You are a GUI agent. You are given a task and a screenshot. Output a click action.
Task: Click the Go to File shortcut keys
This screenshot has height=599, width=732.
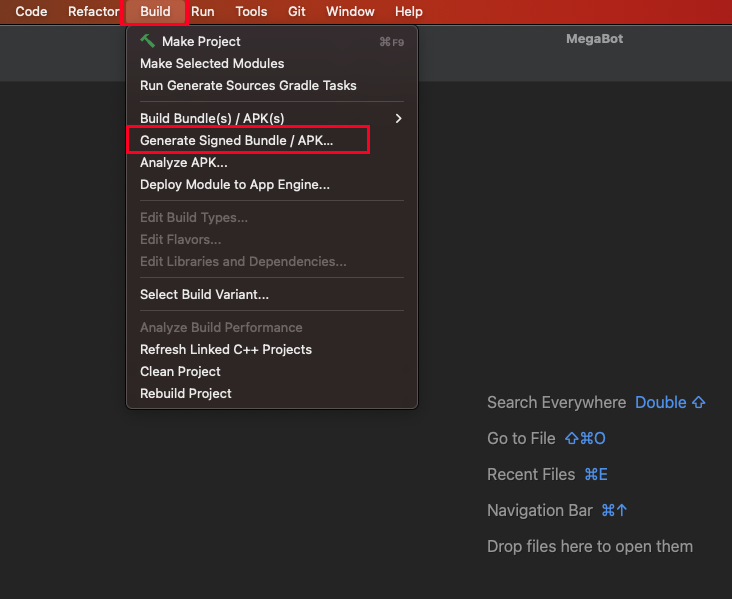pyautogui.click(x=585, y=438)
